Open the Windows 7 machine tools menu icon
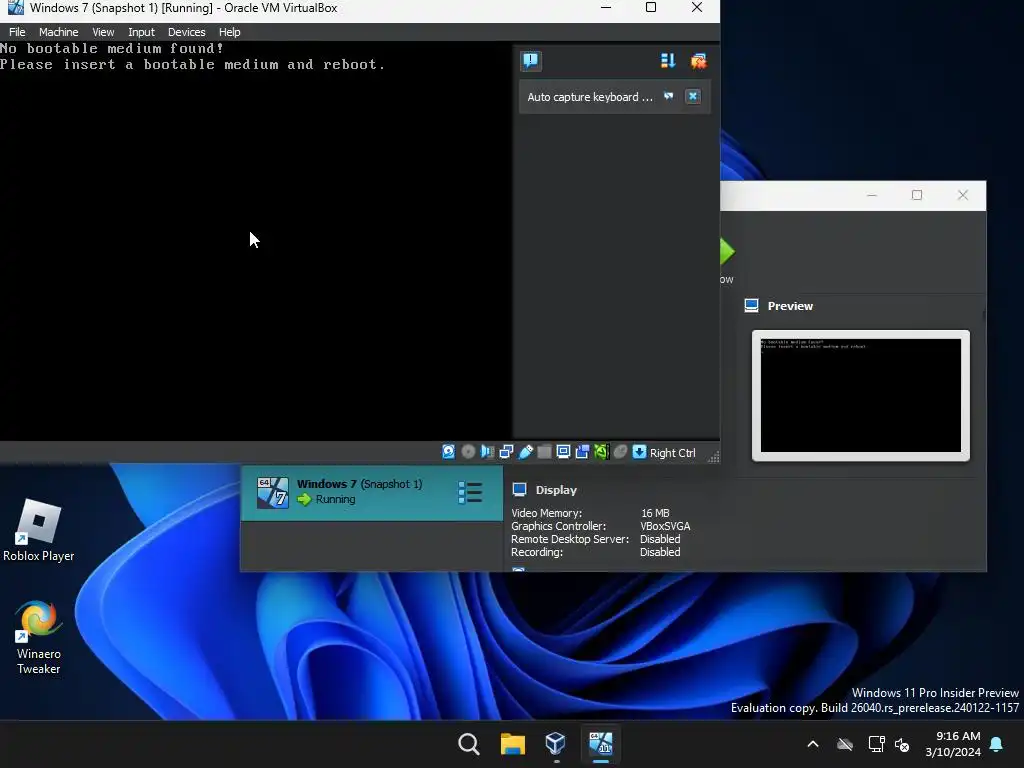 pos(470,492)
